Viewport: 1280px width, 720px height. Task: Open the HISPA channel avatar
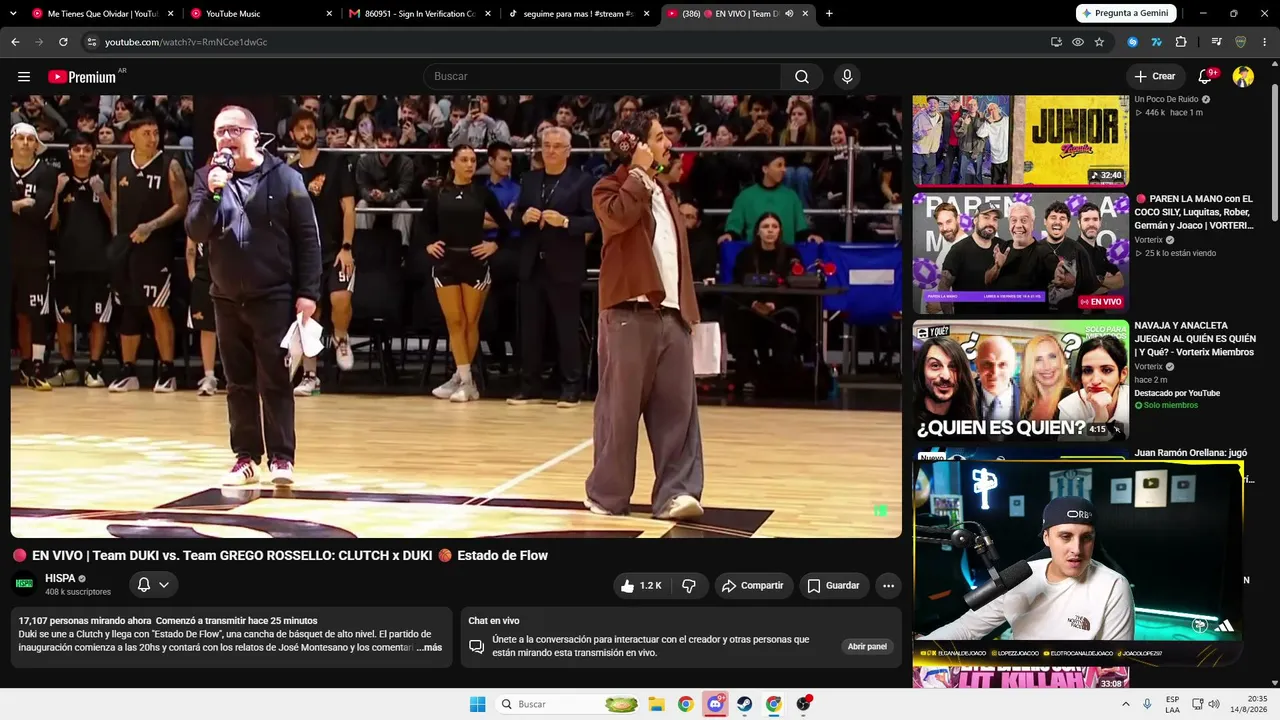pyautogui.click(x=24, y=584)
